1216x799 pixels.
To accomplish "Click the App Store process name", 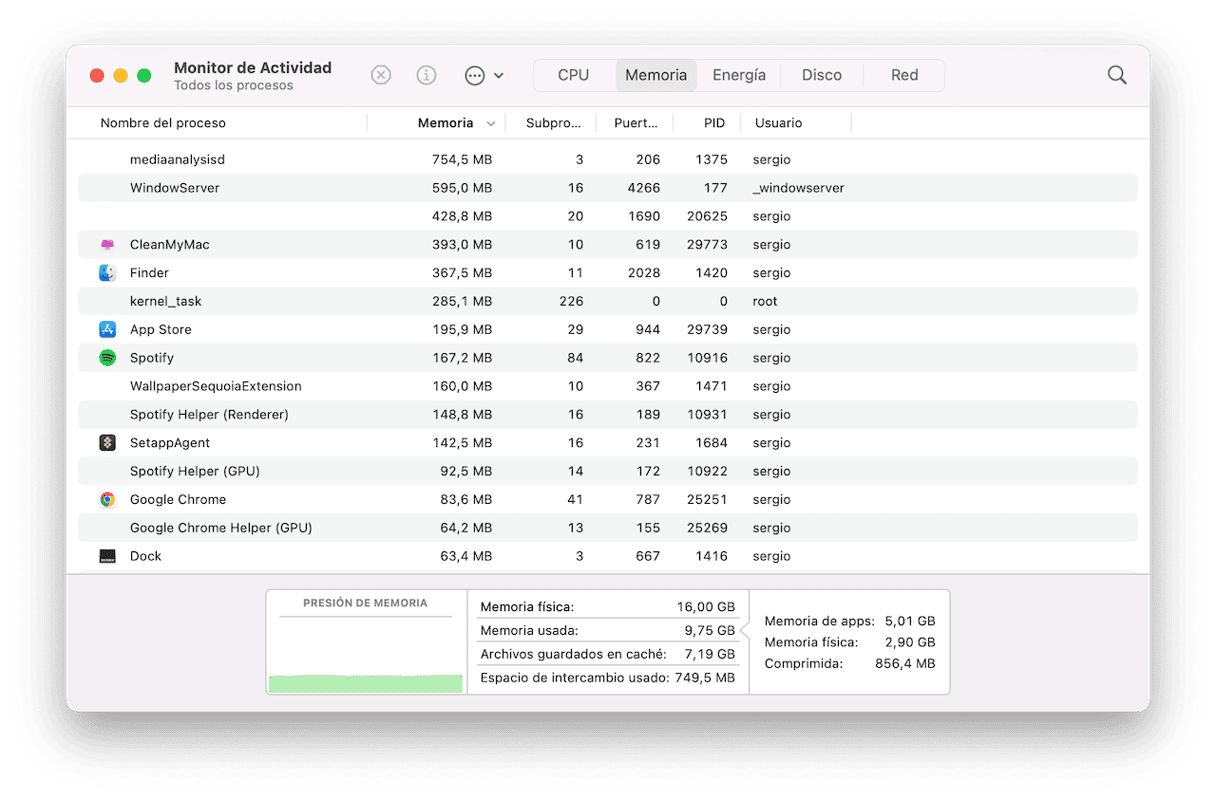I will (x=160, y=330).
